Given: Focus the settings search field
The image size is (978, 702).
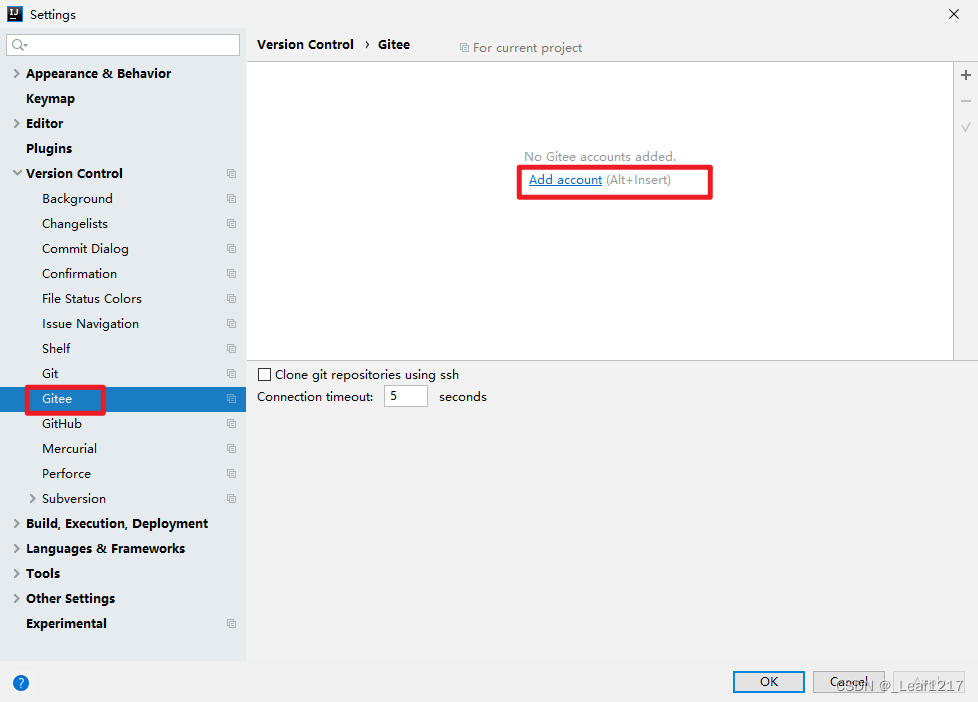Looking at the screenshot, I should click(123, 45).
